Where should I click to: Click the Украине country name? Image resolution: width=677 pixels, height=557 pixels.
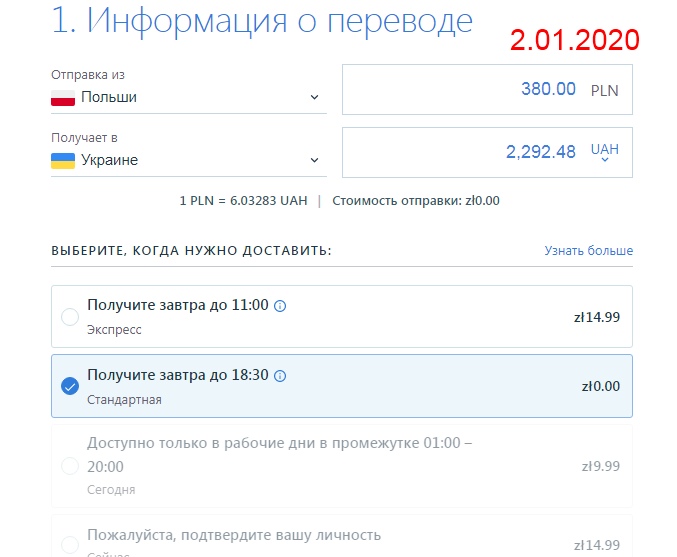[x=110, y=160]
